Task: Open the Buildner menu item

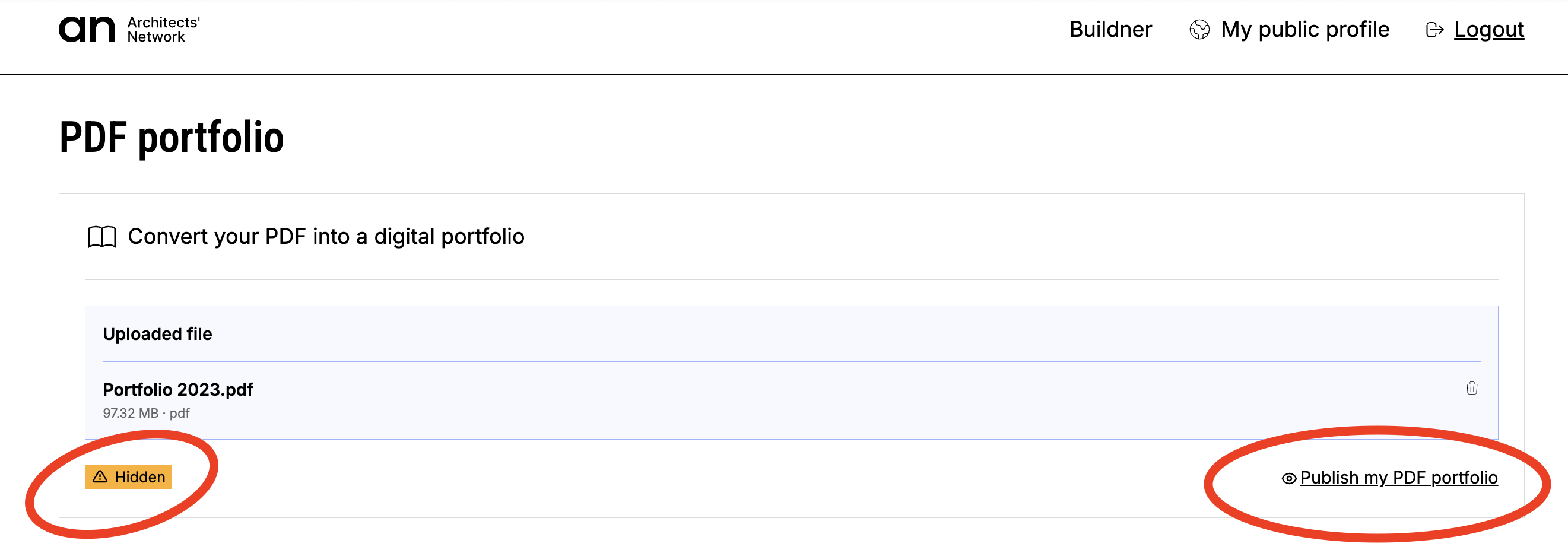Action: click(x=1110, y=29)
